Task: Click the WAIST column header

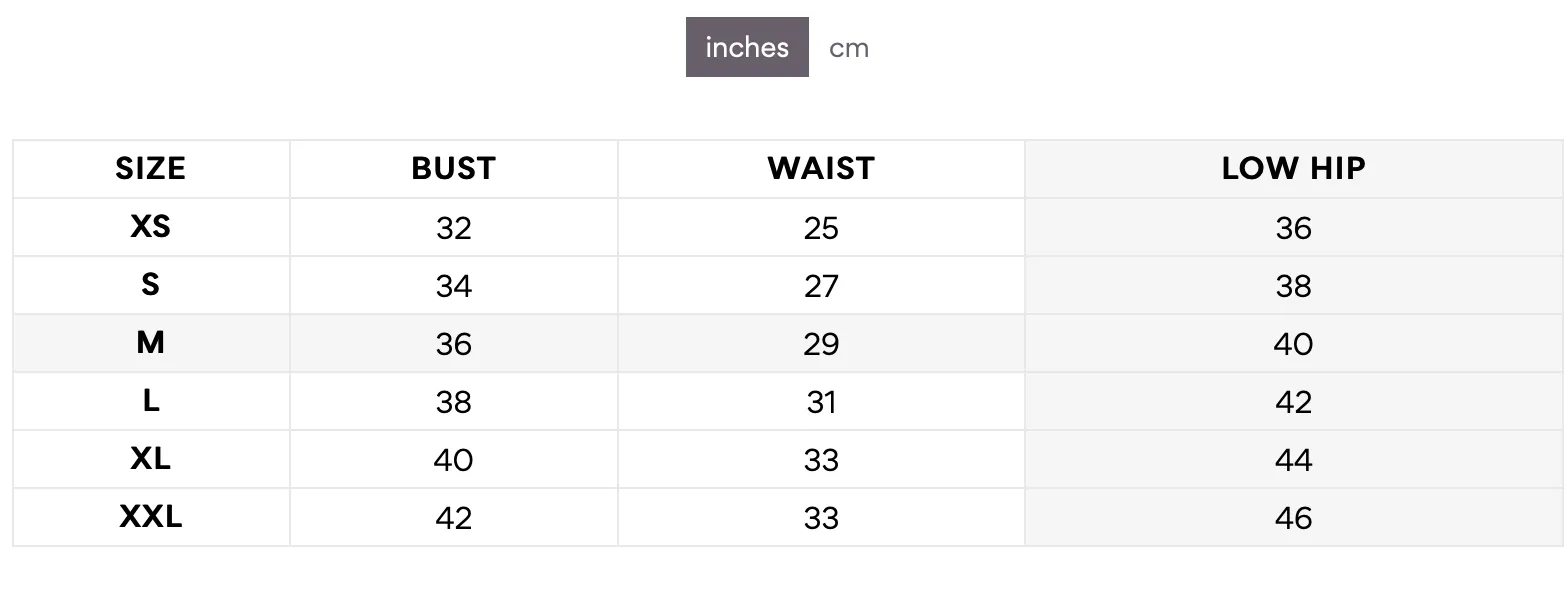Action: (821, 168)
